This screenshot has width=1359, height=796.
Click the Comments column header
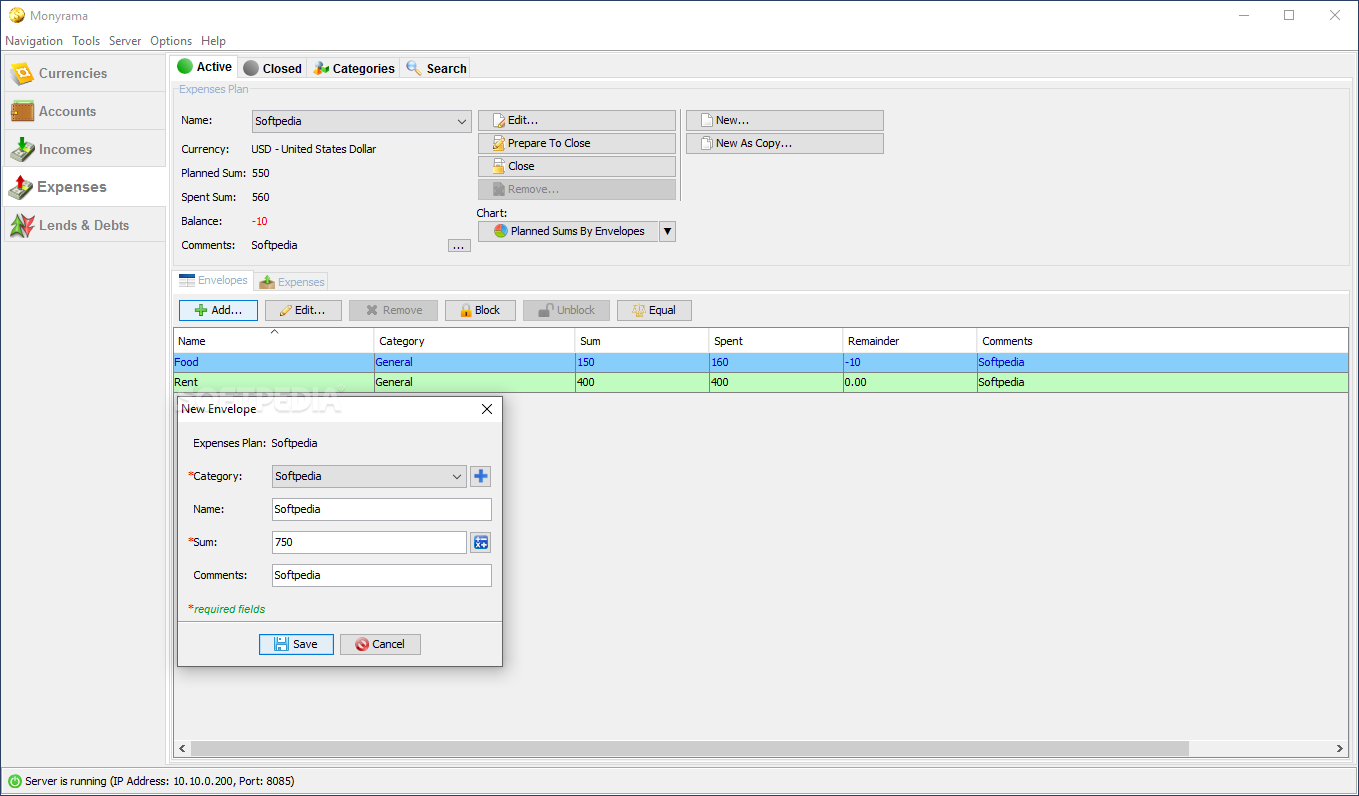coord(1162,340)
